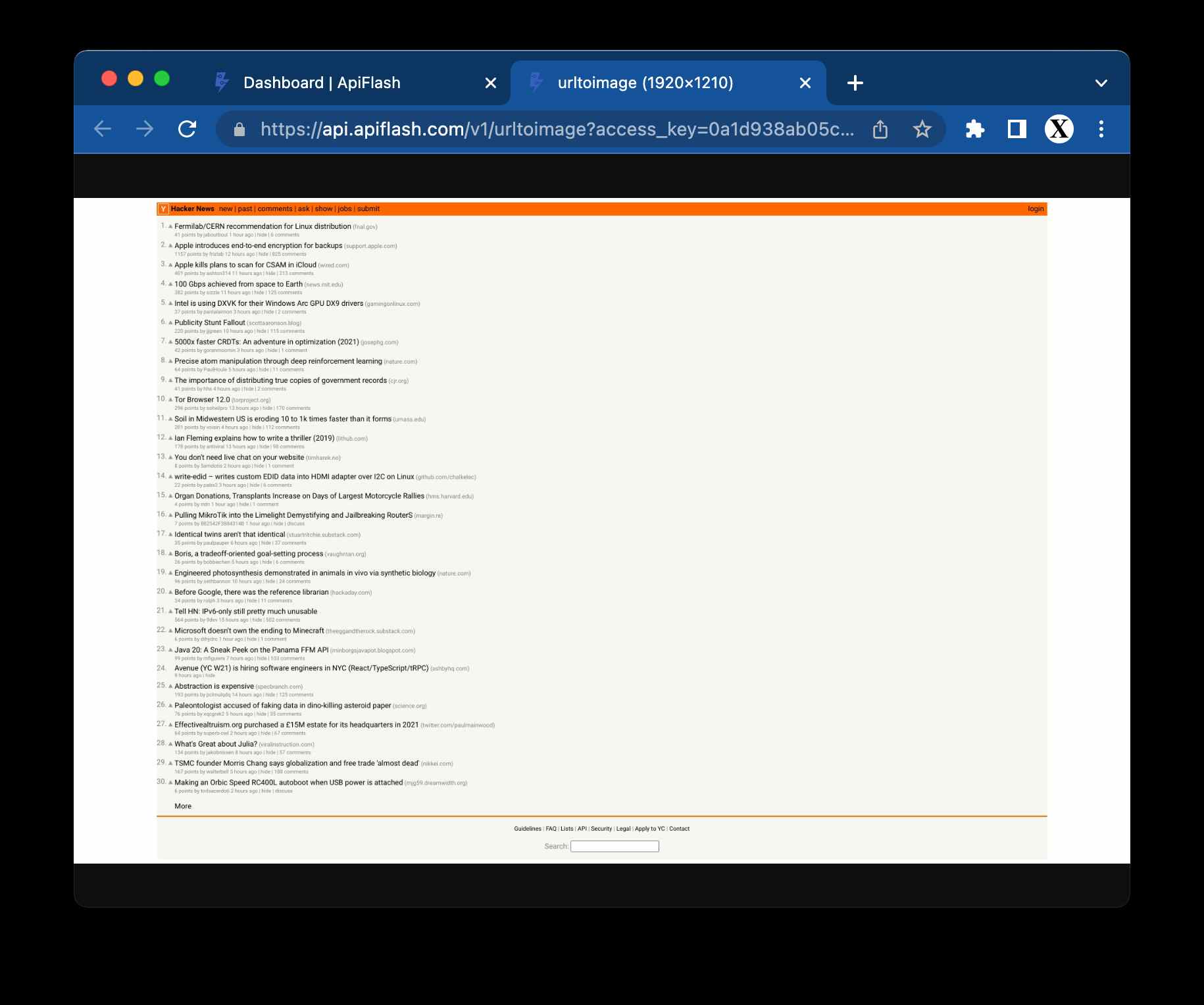Upvote the Fermilab/CERN Linux story

[170, 226]
